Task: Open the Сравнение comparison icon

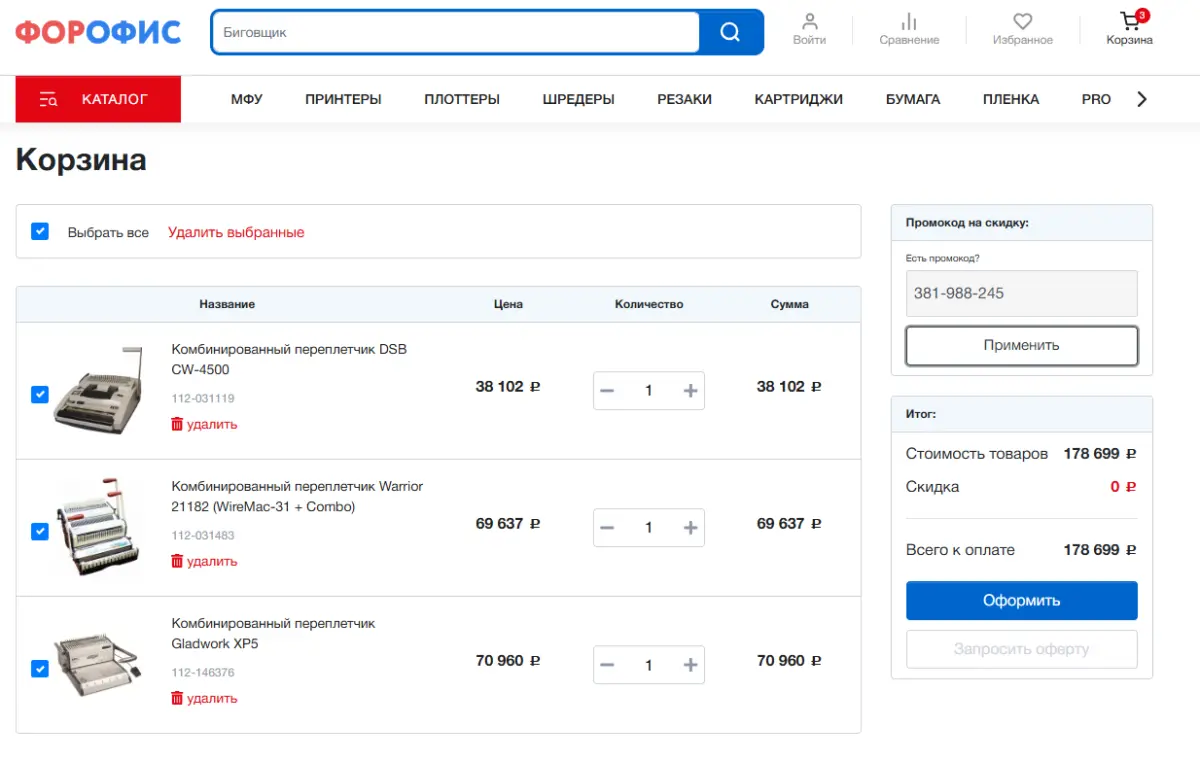Action: tap(909, 29)
